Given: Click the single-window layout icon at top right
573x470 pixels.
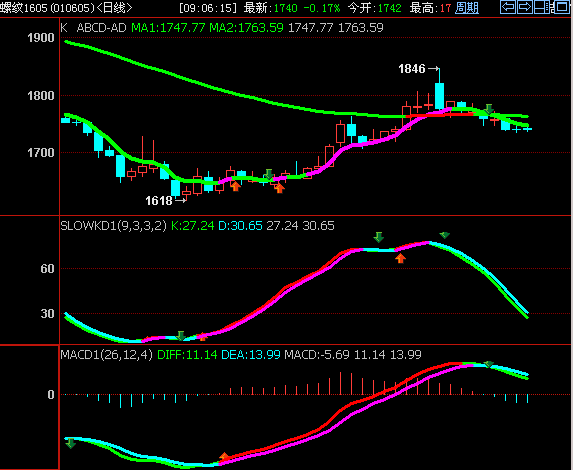Looking at the screenshot, I should click(x=562, y=7).
